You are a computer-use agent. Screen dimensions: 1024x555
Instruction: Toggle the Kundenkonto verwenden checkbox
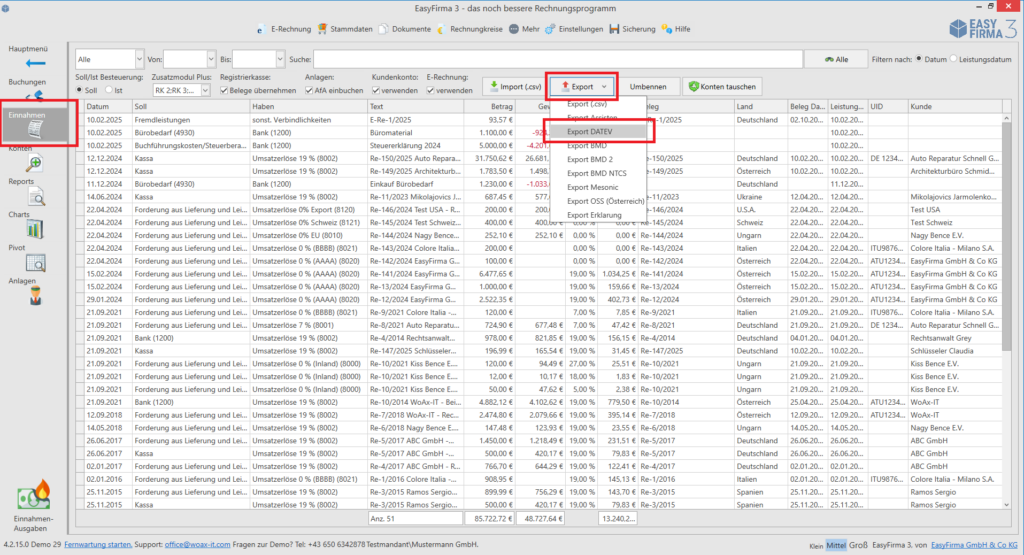point(376,91)
